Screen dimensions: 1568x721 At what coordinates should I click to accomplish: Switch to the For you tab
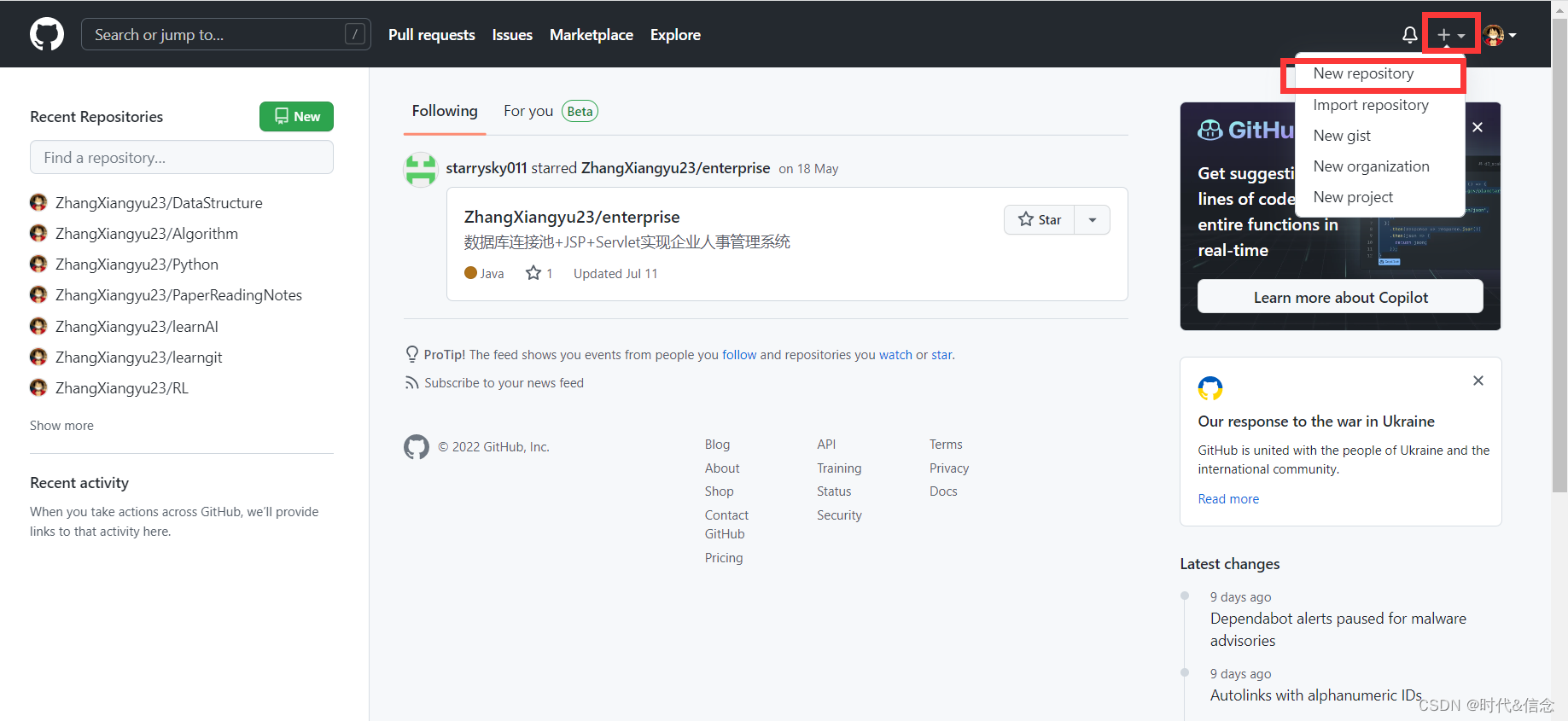click(528, 112)
